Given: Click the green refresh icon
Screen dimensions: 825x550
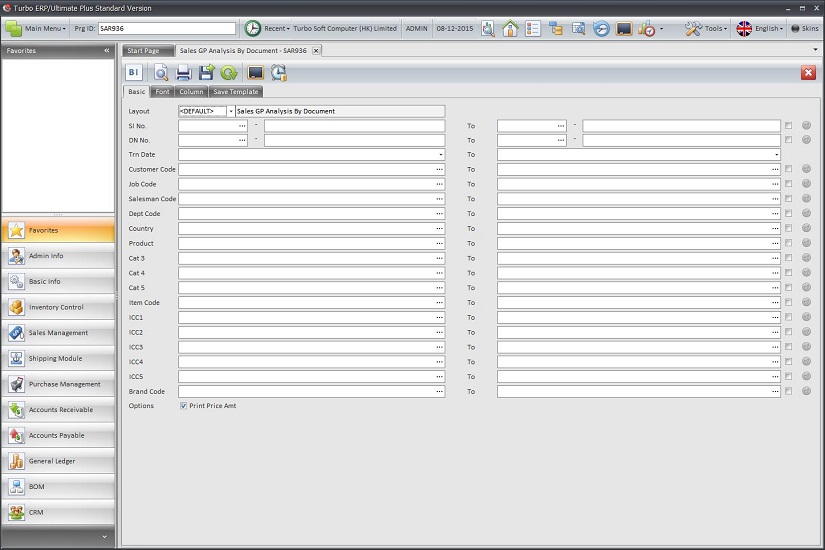Looking at the screenshot, I should 229,72.
